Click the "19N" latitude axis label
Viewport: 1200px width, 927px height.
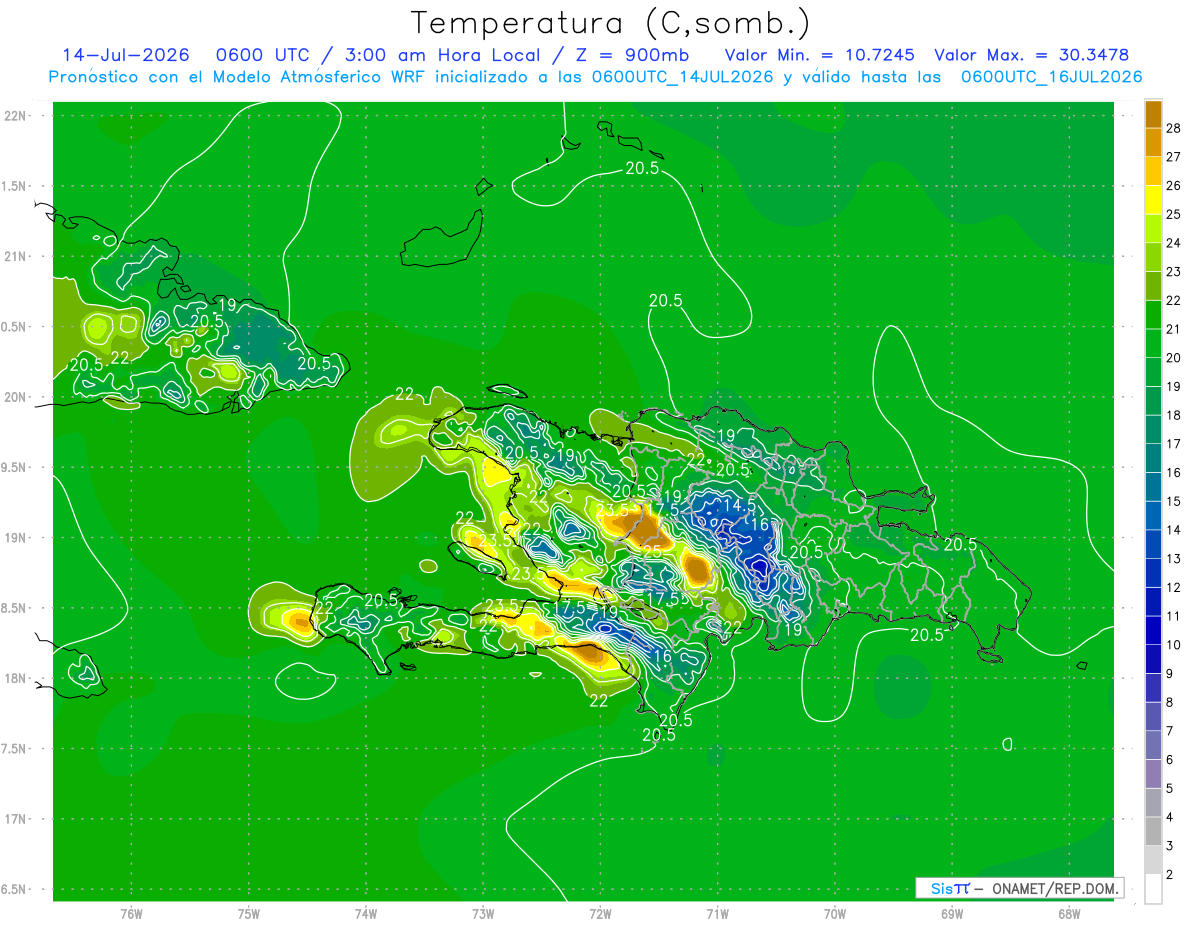point(16,538)
